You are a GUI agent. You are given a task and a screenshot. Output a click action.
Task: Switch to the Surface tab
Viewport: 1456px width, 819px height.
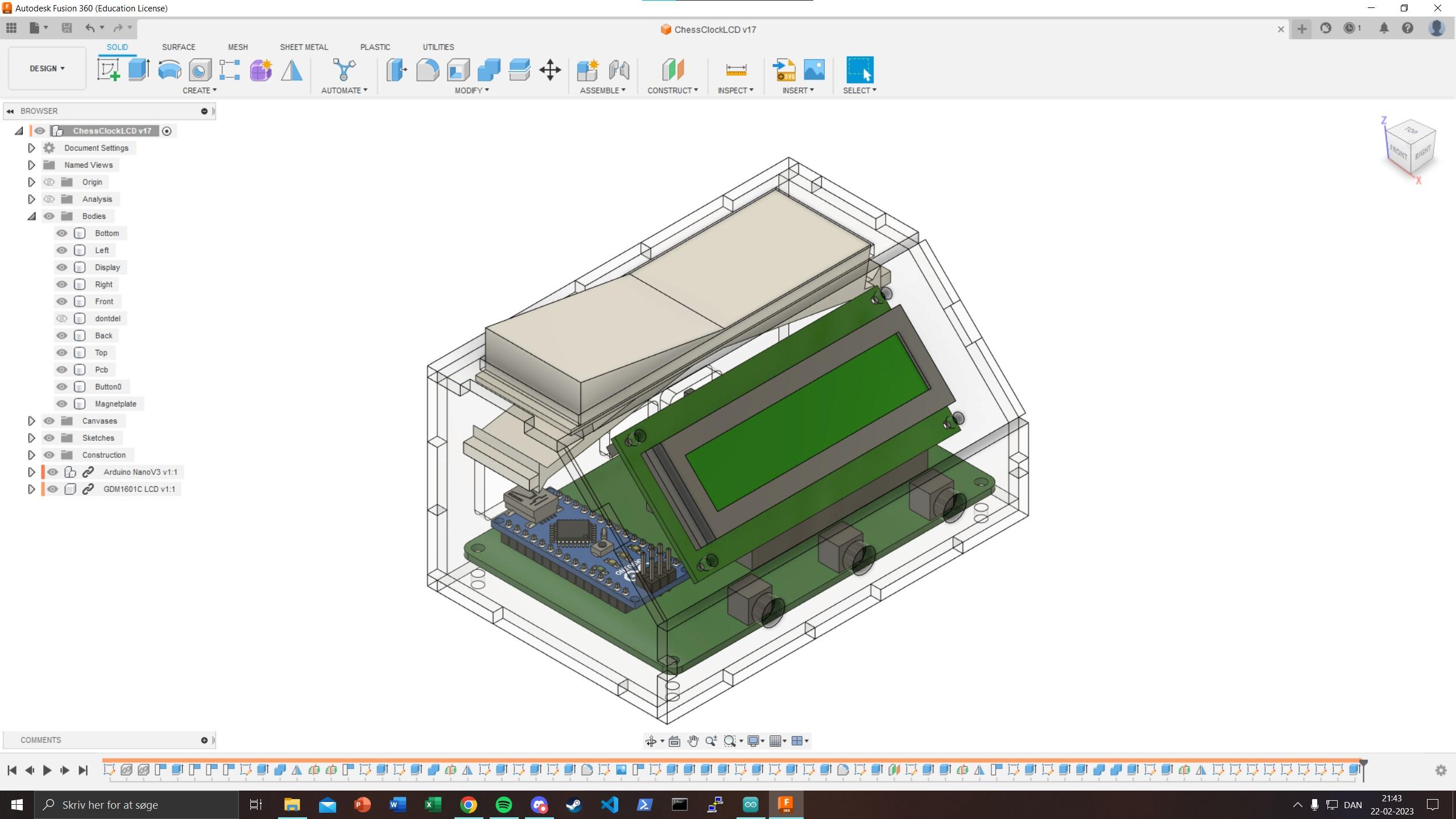click(x=179, y=47)
